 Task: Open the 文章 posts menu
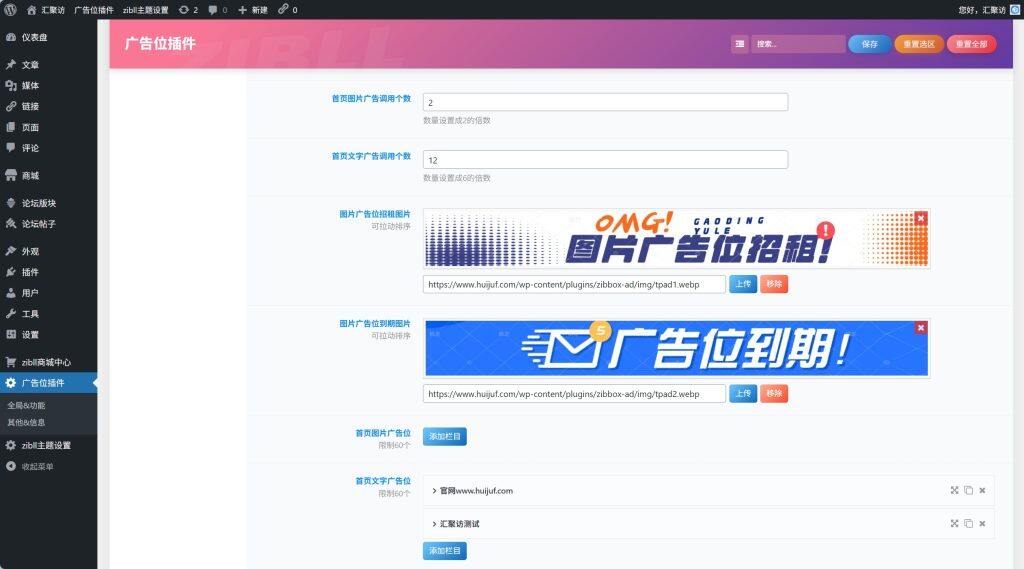coord(48,65)
